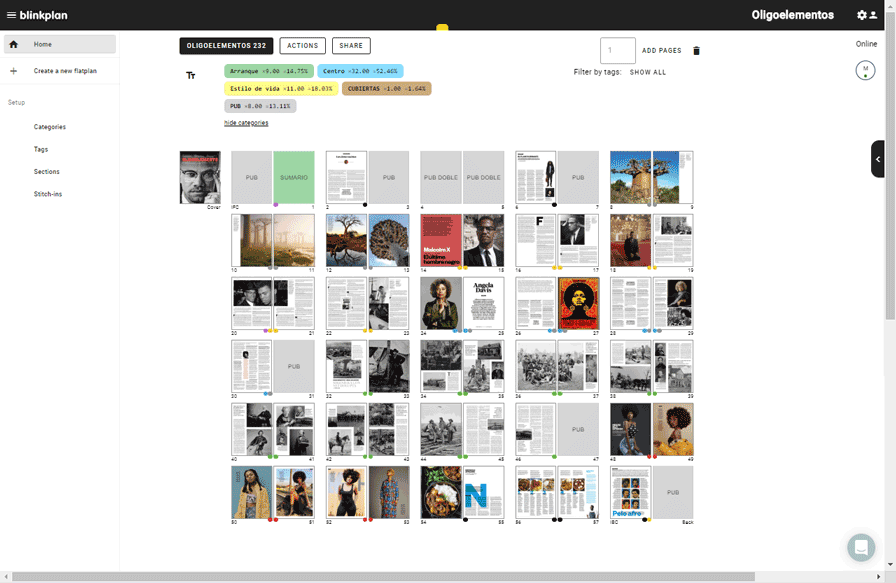Click the vertical scrollbar
Image resolution: width=896 pixels, height=583 pixels.
click(x=890, y=166)
